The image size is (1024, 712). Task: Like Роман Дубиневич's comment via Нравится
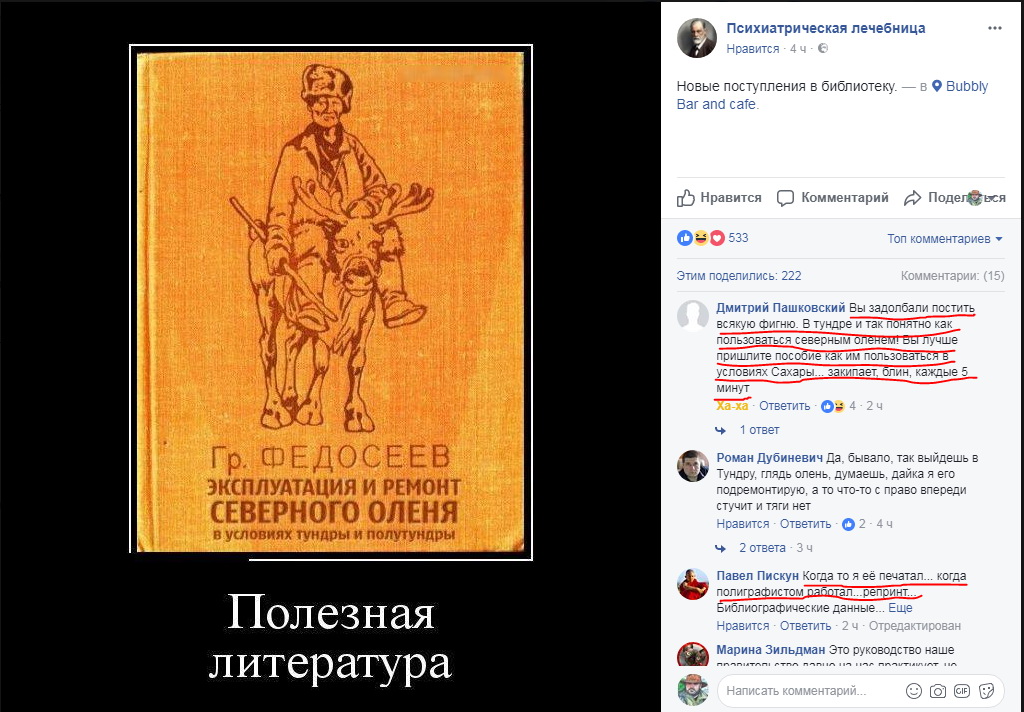coord(743,523)
